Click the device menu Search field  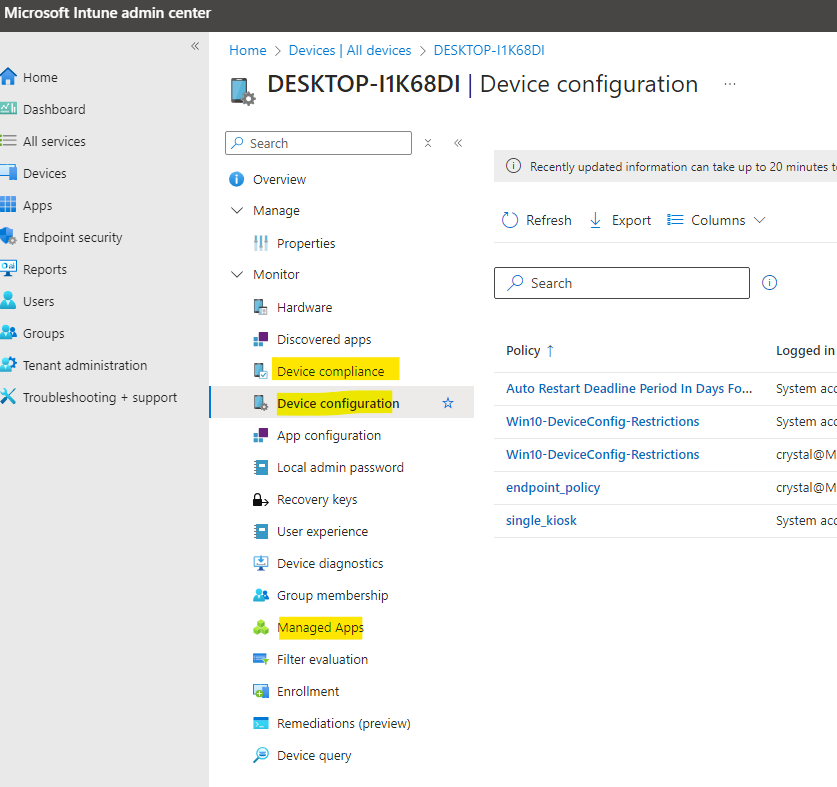coord(319,143)
